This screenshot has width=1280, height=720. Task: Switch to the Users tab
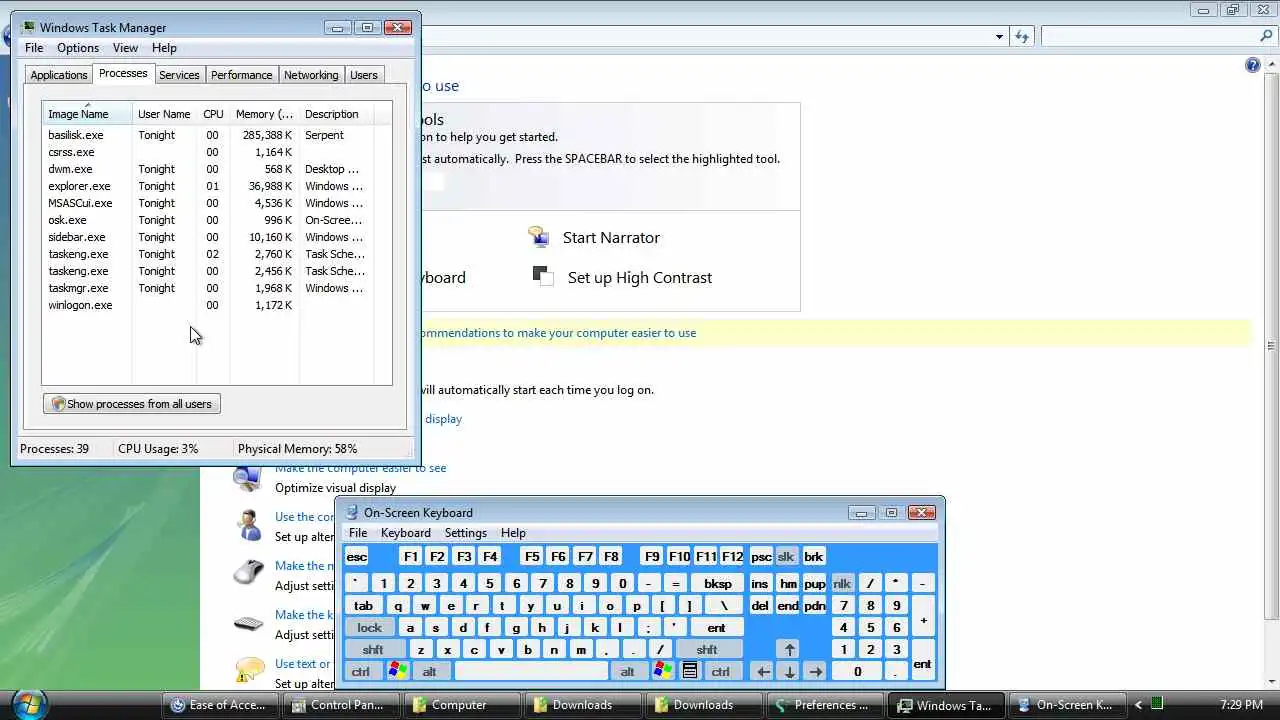[364, 75]
